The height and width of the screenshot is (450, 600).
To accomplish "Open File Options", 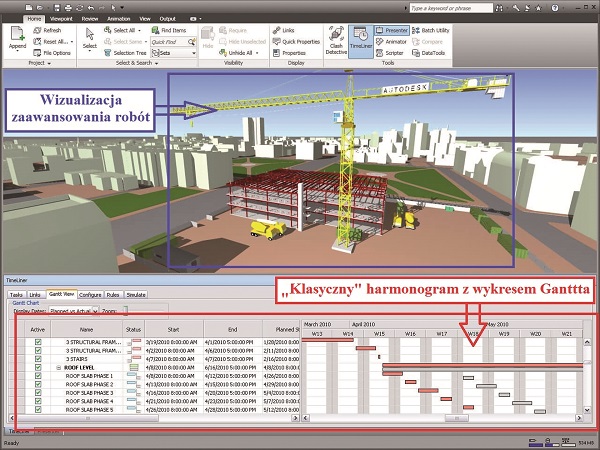I will click(x=52, y=53).
